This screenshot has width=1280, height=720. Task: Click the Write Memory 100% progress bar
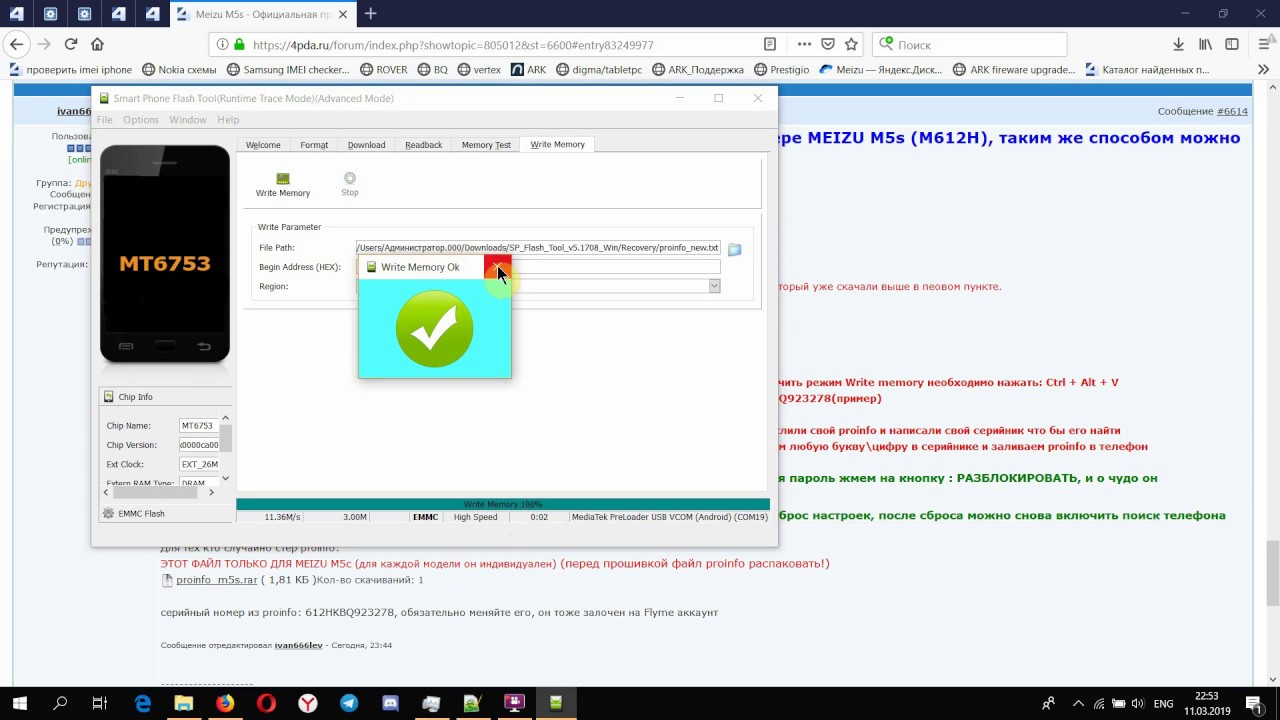503,504
